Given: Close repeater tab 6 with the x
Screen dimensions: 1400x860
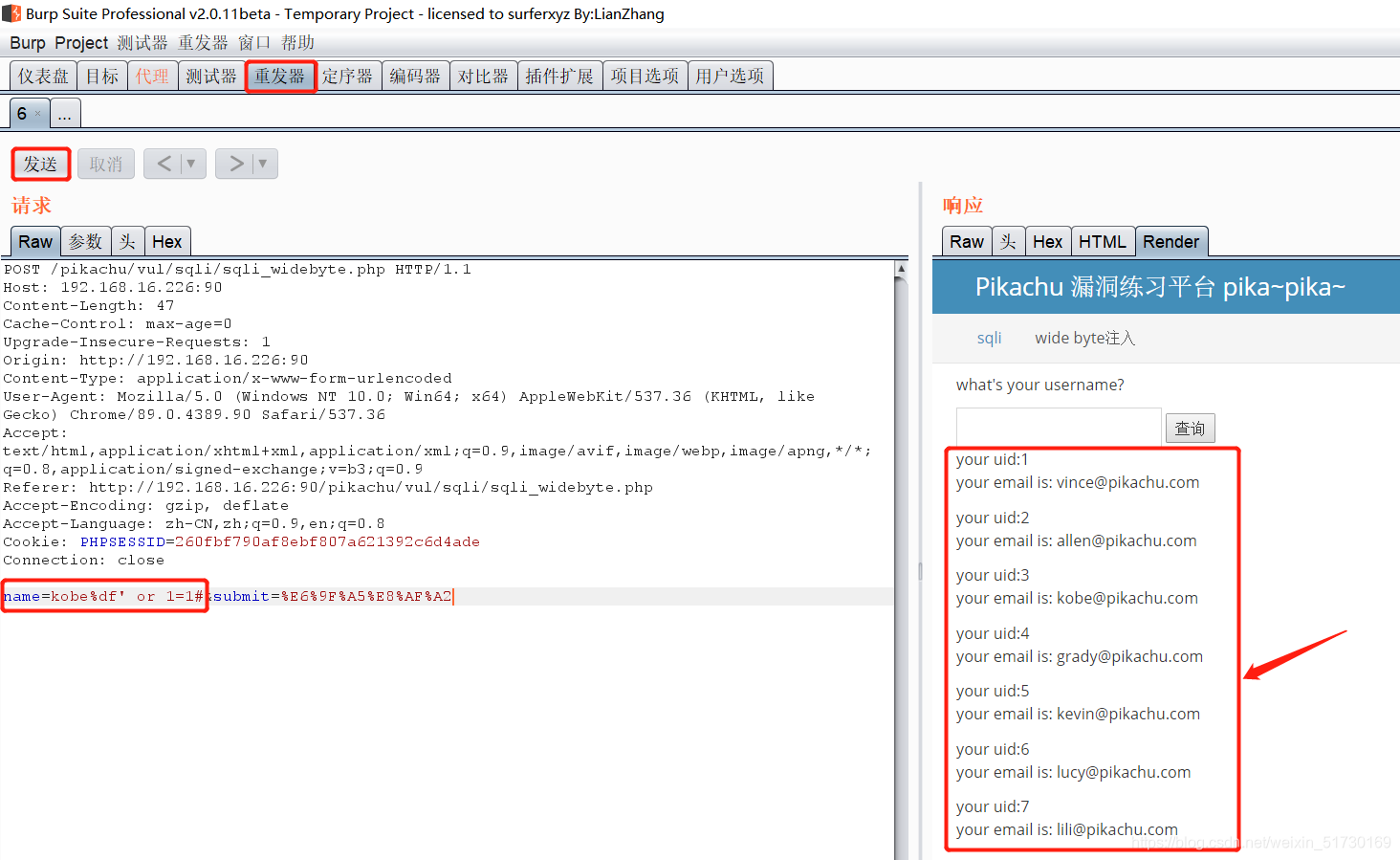Looking at the screenshot, I should click(x=38, y=114).
